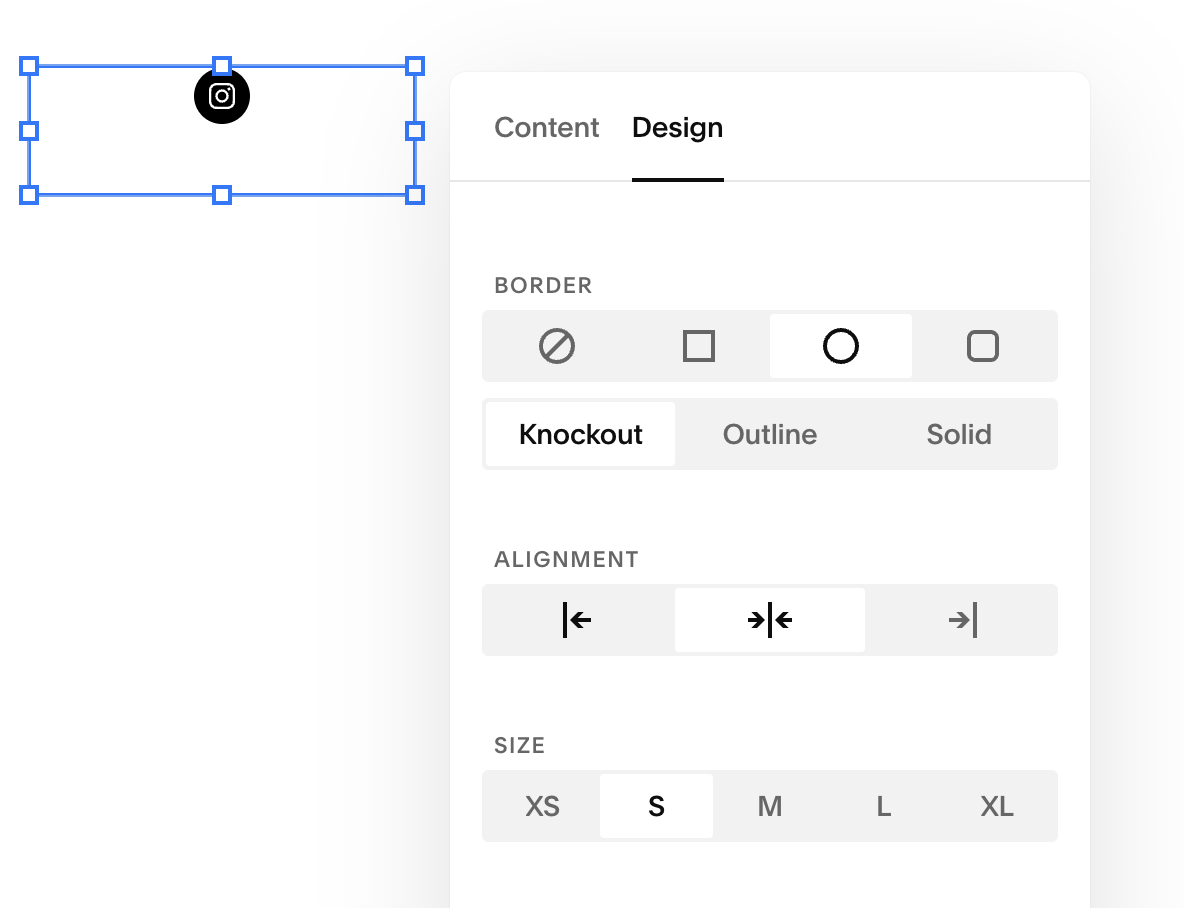This screenshot has height=908, width=1184.
Task: Select Knockout border style
Action: point(581,434)
